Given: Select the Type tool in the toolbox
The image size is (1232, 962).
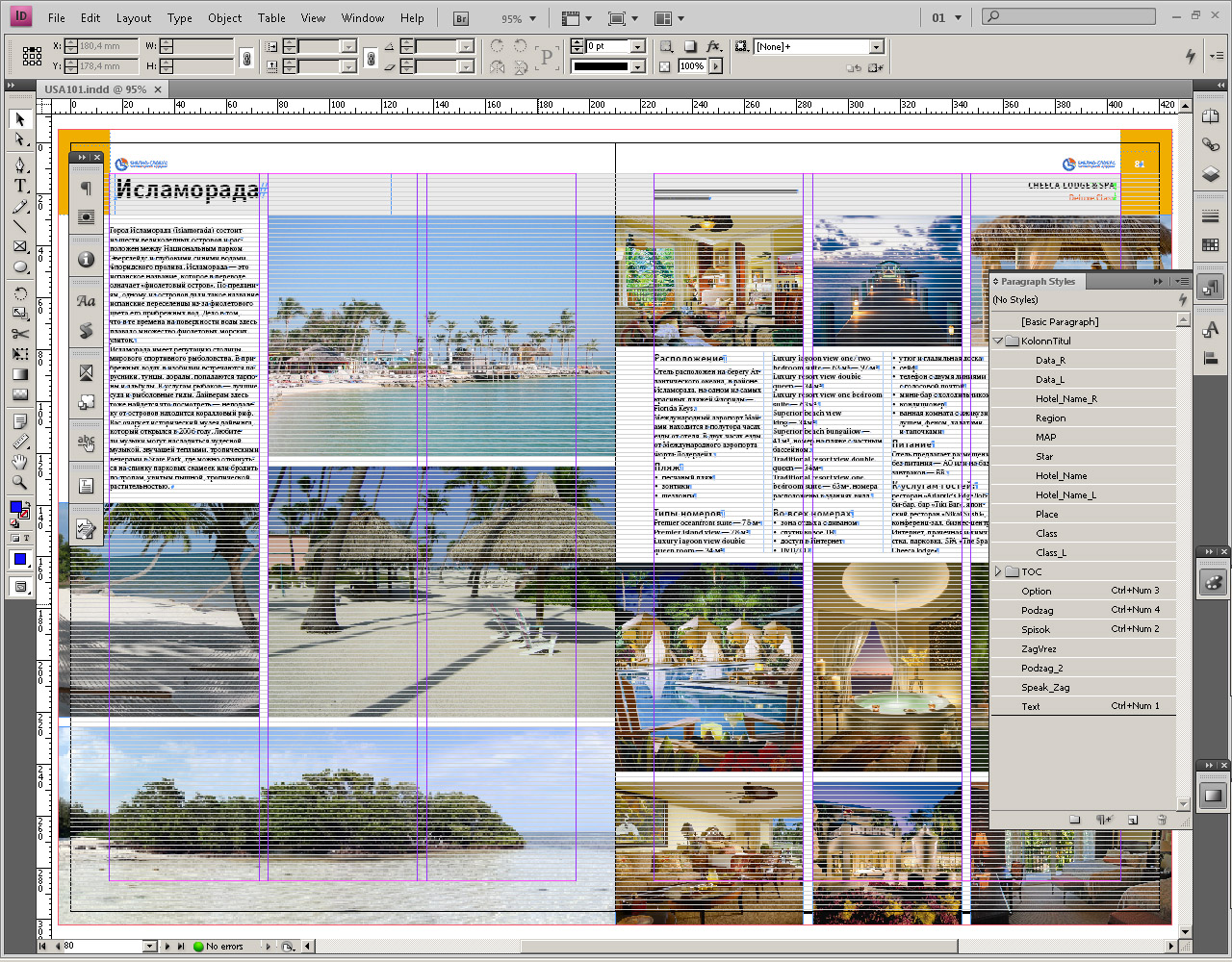Looking at the screenshot, I should pyautogui.click(x=19, y=186).
